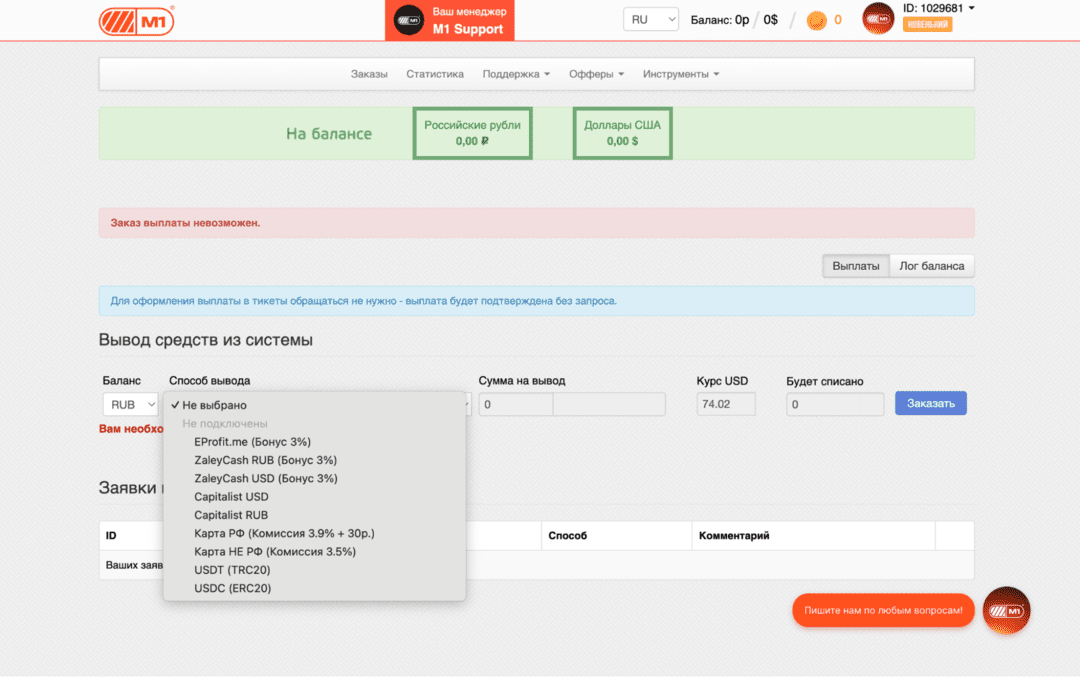Open chat via Пишите нам по любым вопросам

coord(883,610)
